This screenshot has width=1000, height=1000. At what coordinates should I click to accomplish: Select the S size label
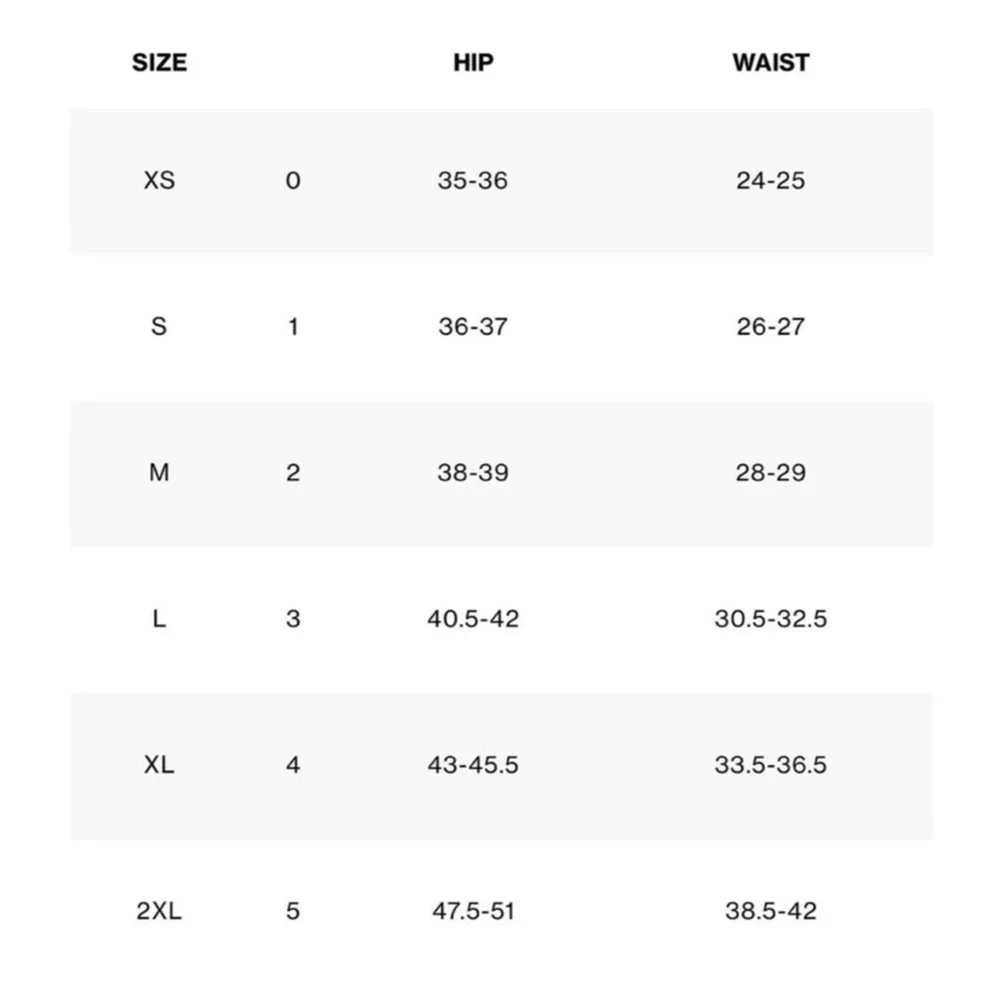pyautogui.click(x=159, y=327)
